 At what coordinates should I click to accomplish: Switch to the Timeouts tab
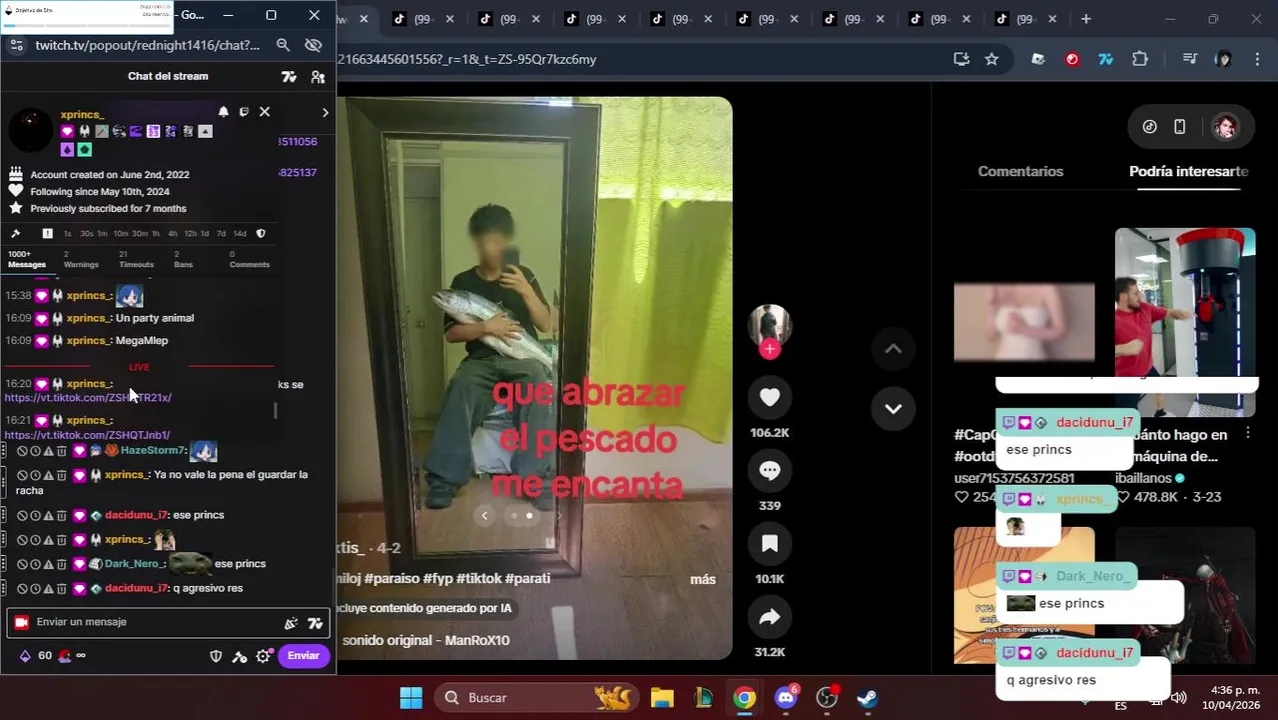[x=137, y=259]
